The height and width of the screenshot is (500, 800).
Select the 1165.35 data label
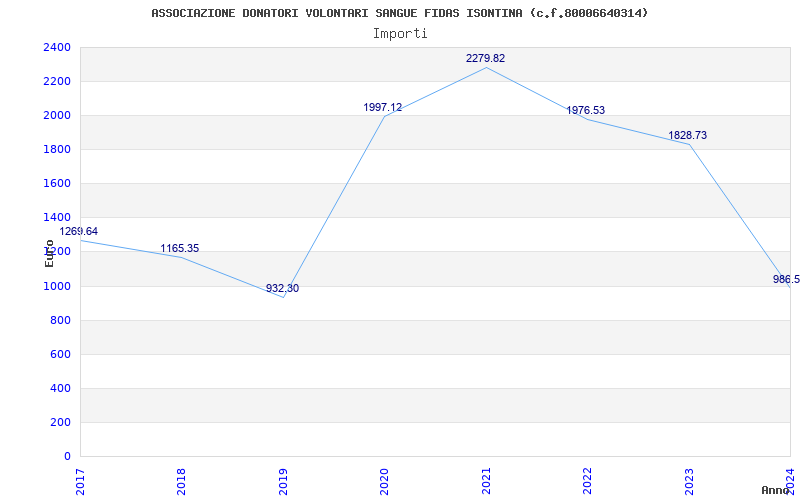tap(180, 248)
